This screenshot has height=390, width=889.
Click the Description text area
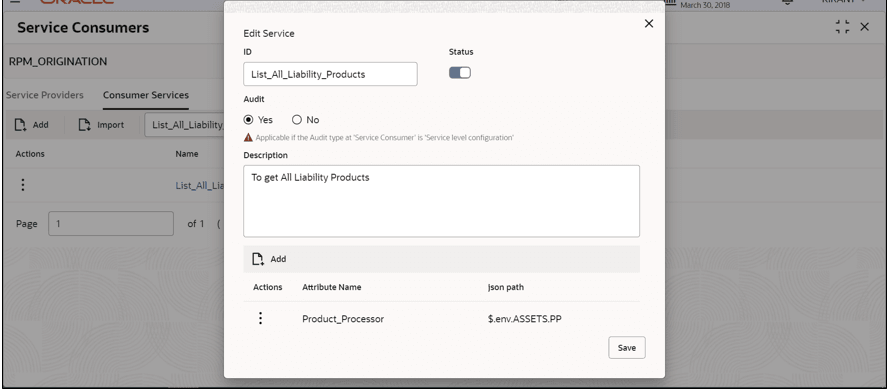(x=442, y=201)
